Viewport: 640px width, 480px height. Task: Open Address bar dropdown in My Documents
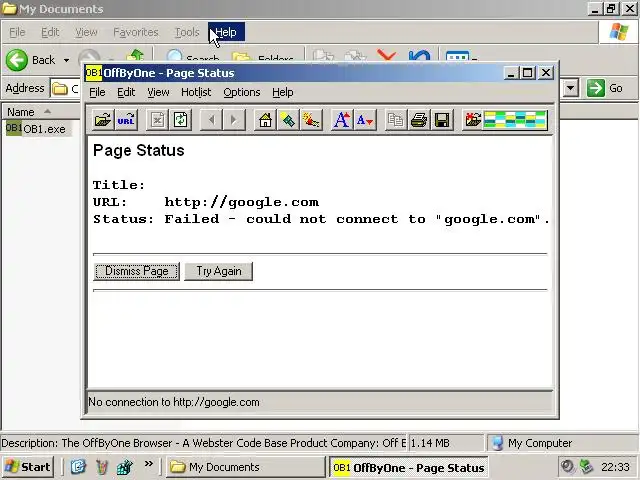click(x=570, y=88)
